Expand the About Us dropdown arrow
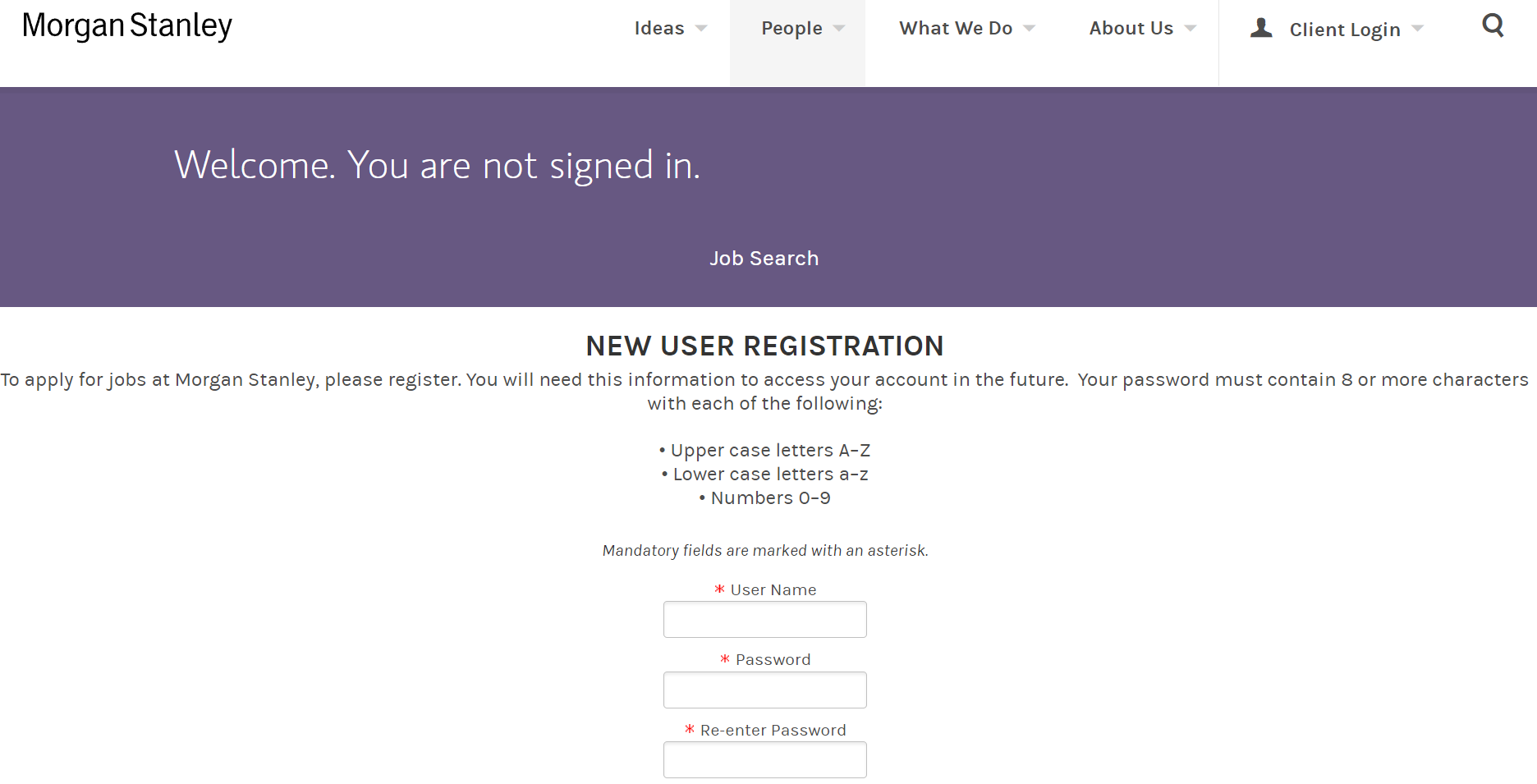Screen dimensions: 1537x784 [1191, 29]
